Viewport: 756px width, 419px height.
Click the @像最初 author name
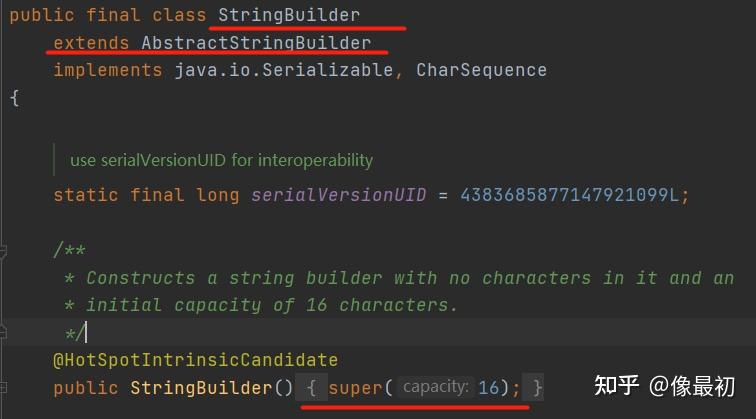692,387
